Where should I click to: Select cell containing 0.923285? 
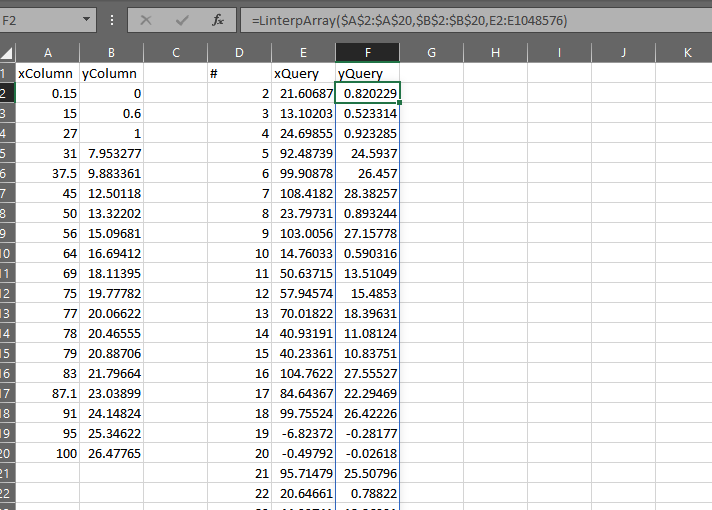(367, 133)
